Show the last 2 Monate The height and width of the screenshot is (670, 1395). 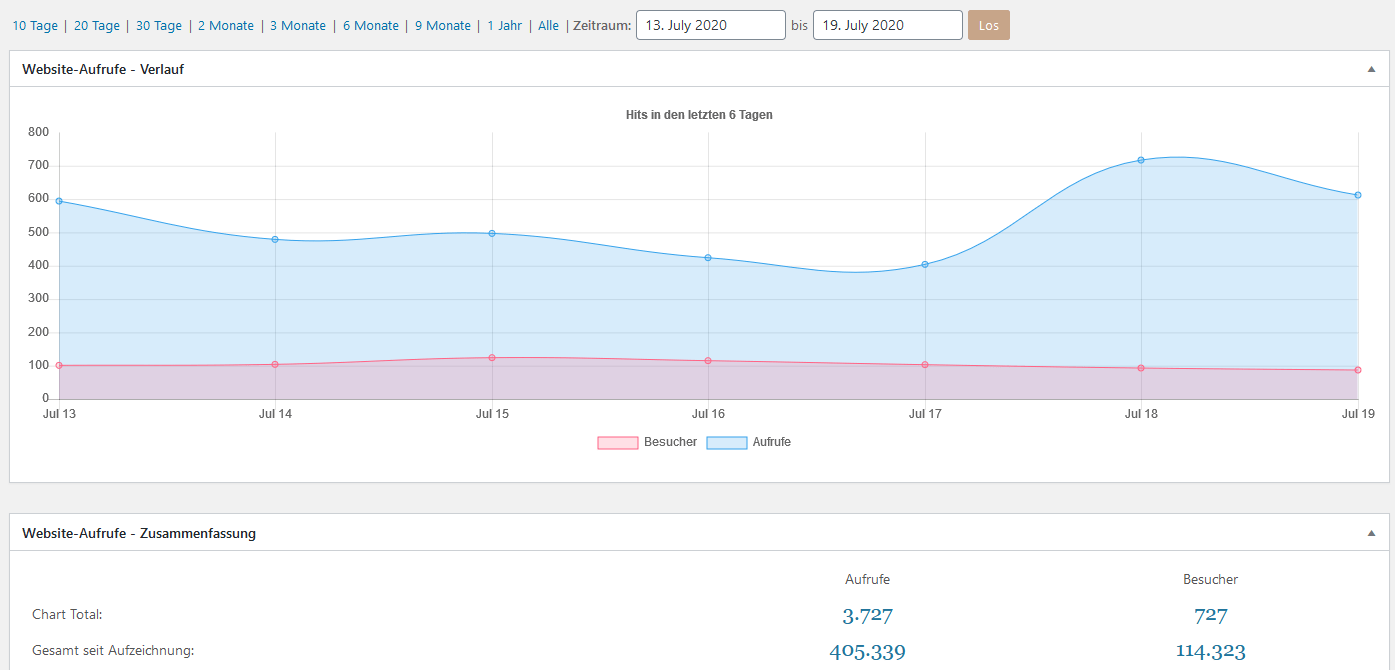[x=226, y=26]
